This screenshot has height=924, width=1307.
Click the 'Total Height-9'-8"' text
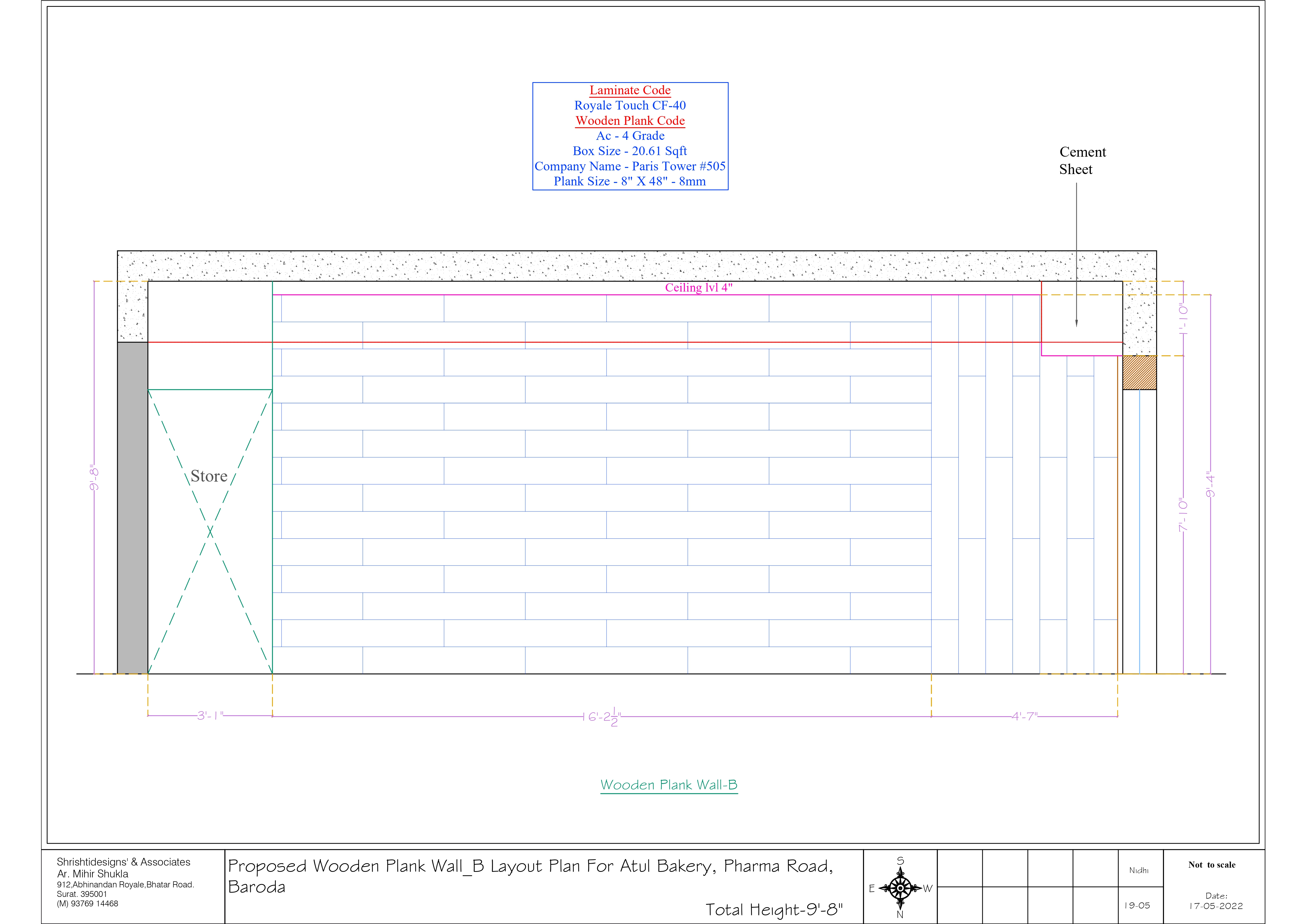(774, 910)
